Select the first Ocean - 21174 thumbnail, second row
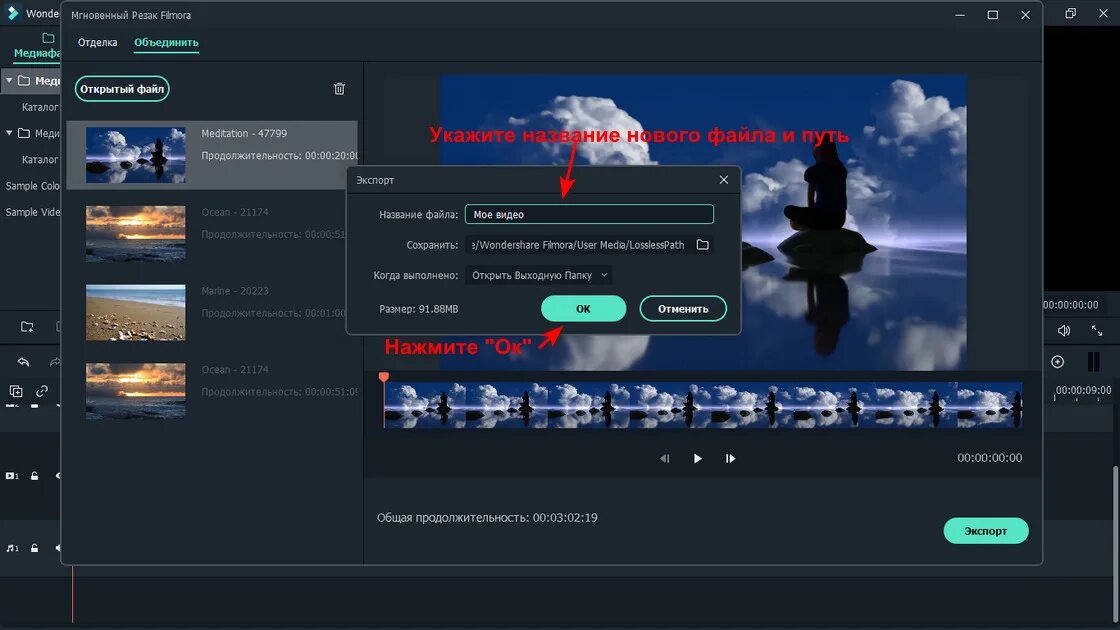This screenshot has width=1120, height=630. tap(136, 234)
